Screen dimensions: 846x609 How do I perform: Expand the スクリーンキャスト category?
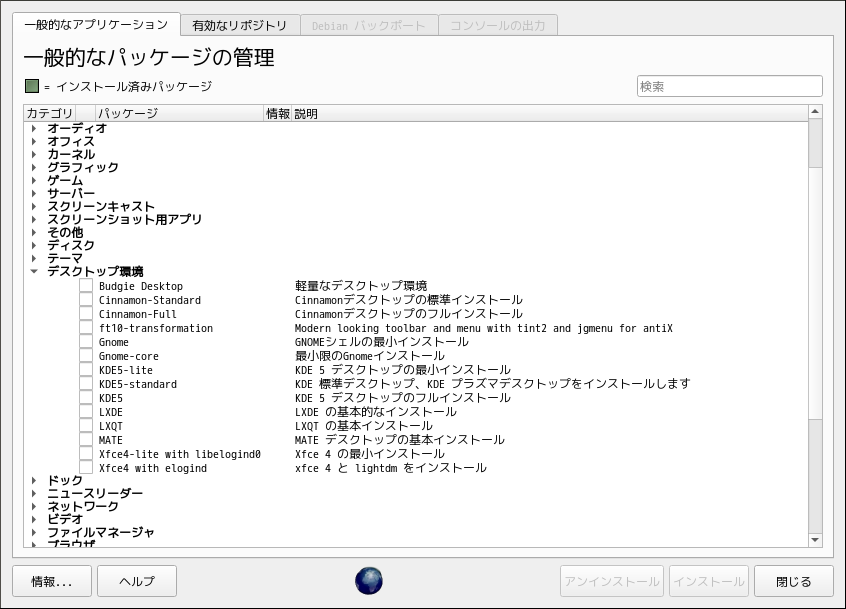(x=34, y=206)
